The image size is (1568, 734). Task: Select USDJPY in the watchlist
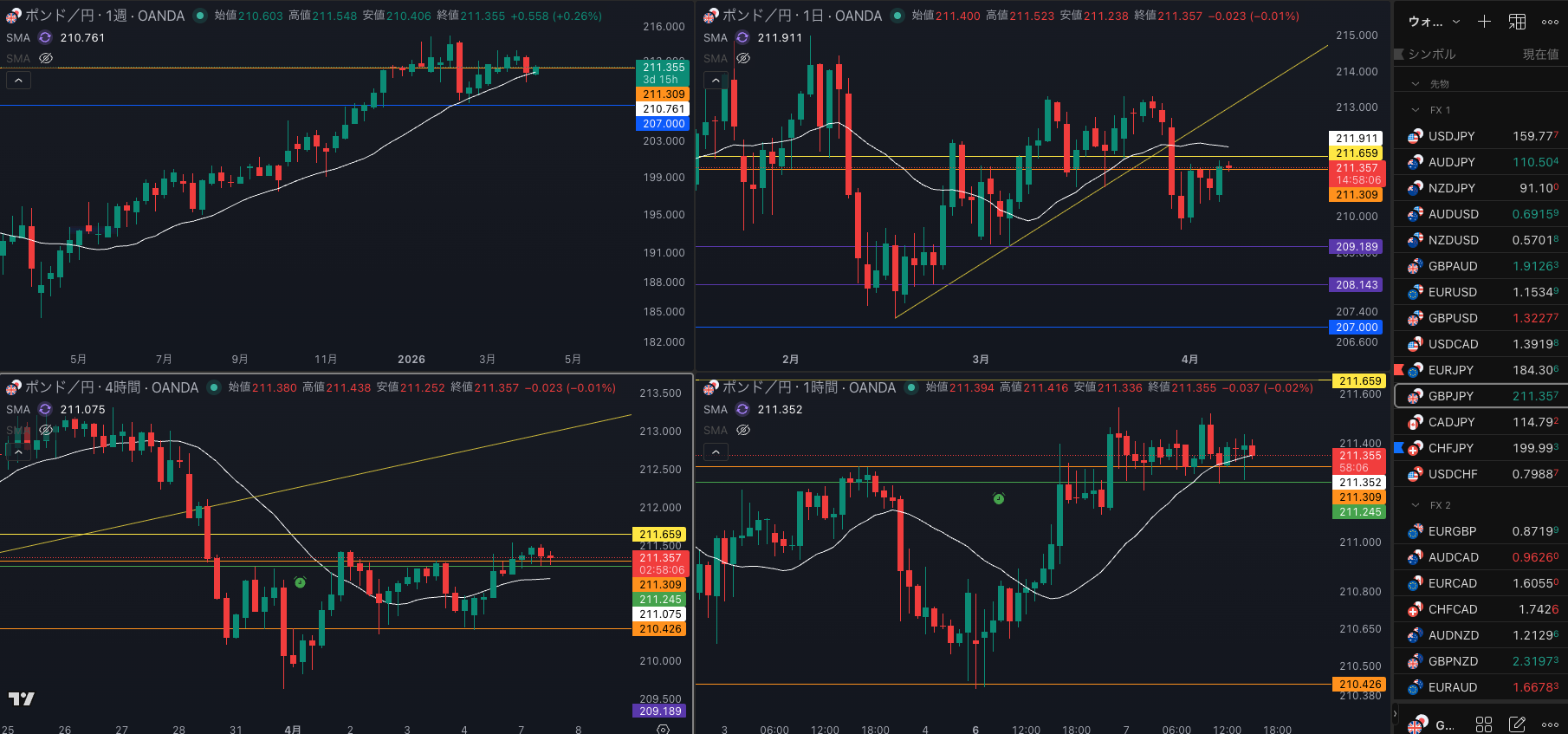tap(1451, 136)
